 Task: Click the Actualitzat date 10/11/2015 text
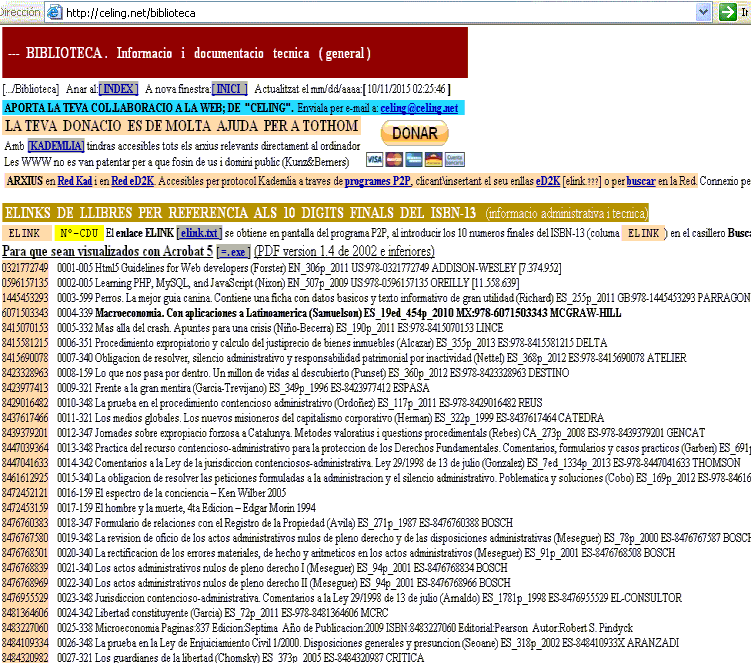[352, 89]
